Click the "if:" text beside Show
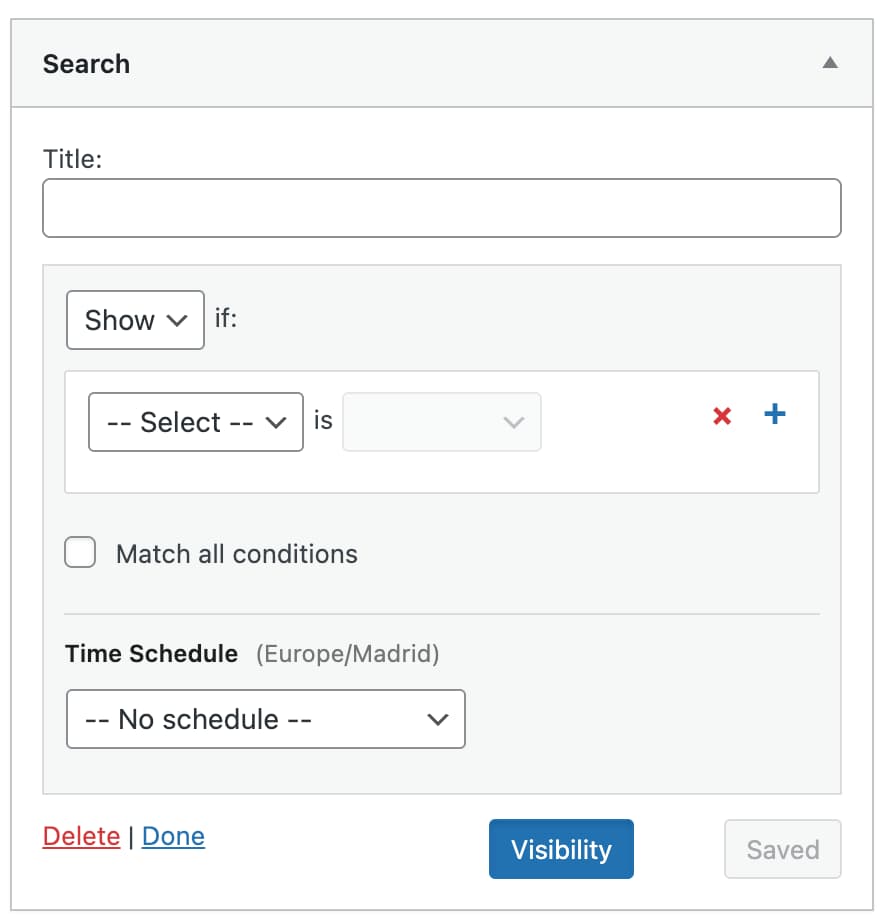The image size is (882, 922). 227,319
